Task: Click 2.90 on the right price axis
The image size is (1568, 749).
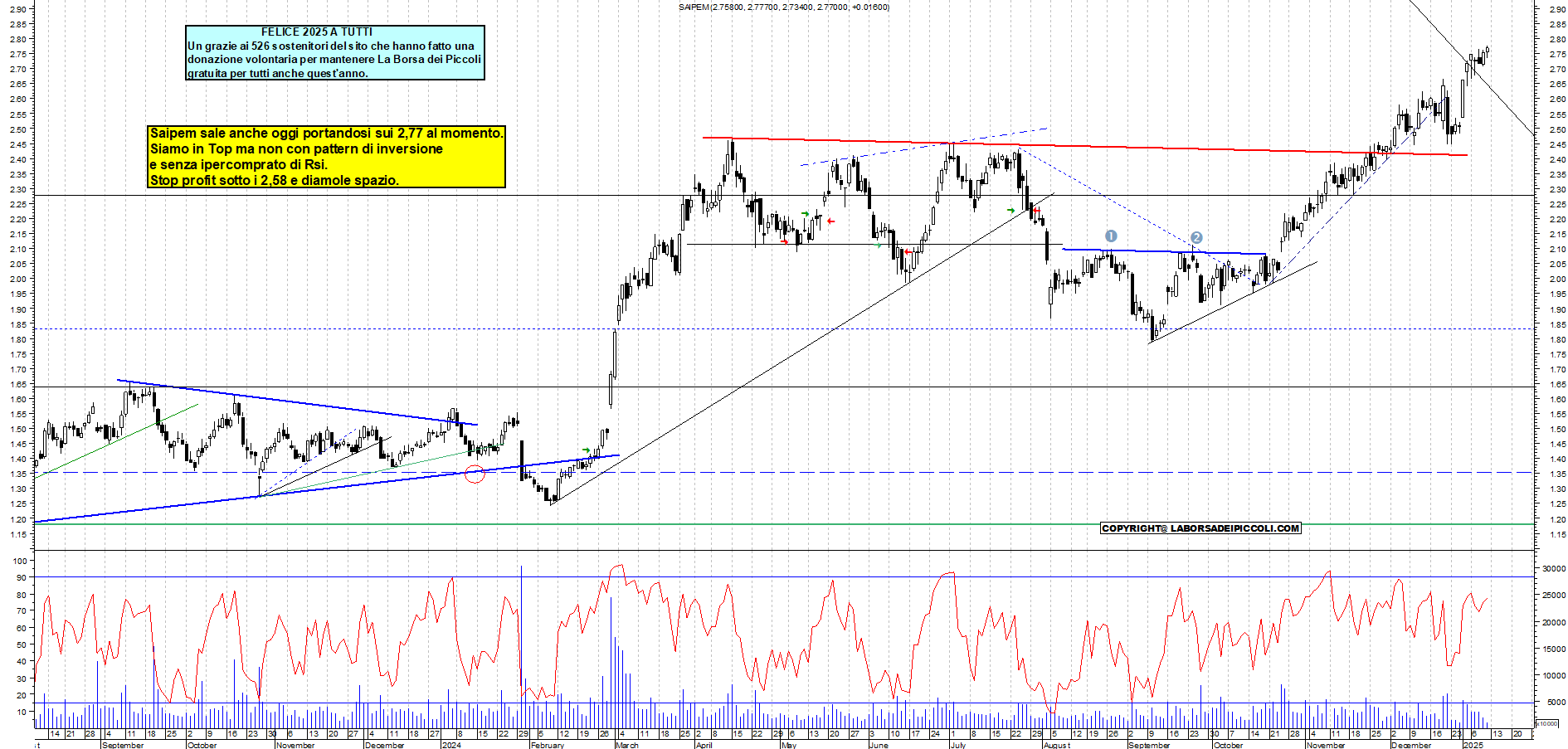Action: tap(1557, 9)
